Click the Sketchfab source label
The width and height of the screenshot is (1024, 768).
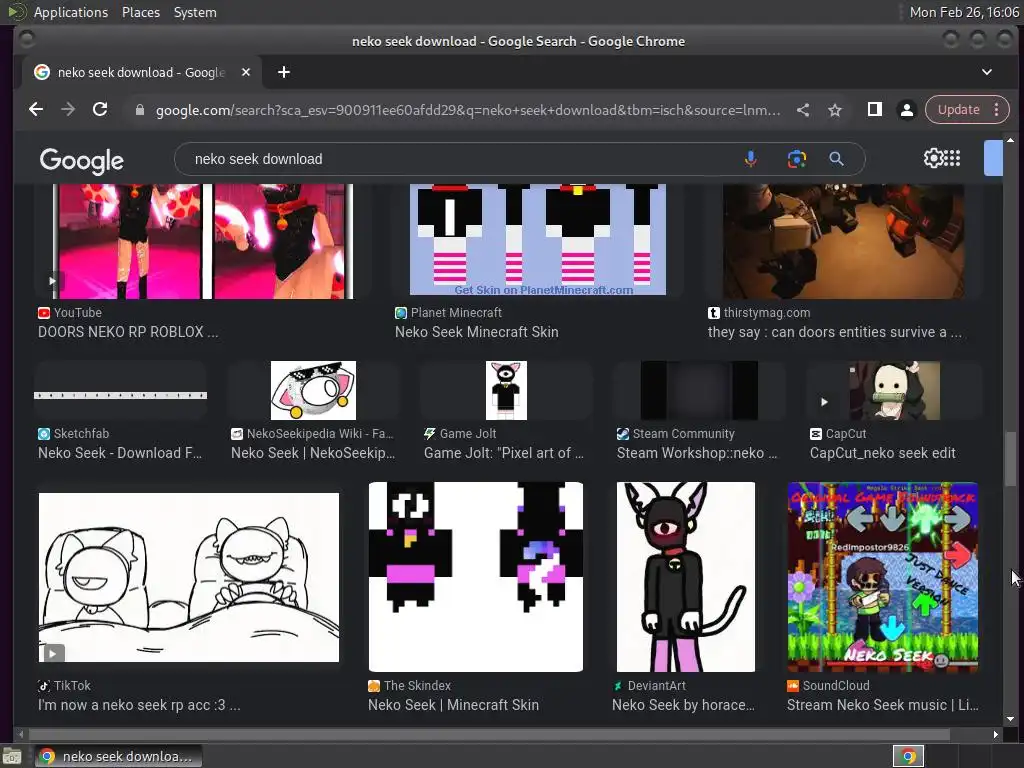81,434
